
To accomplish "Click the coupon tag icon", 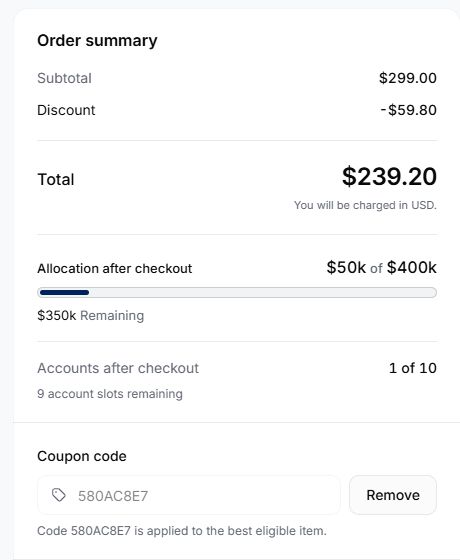I will [59, 495].
